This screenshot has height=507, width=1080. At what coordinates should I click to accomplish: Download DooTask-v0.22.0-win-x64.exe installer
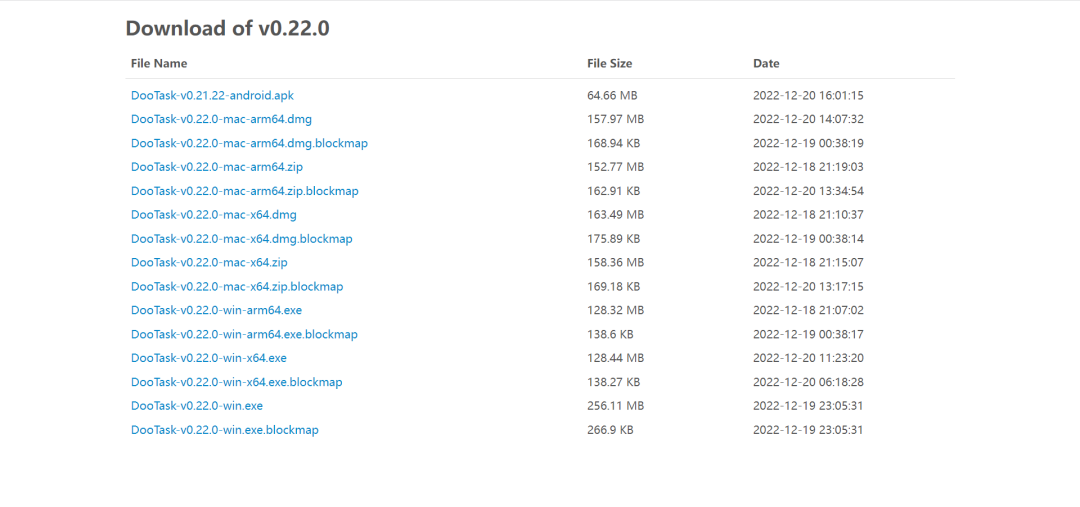(208, 358)
